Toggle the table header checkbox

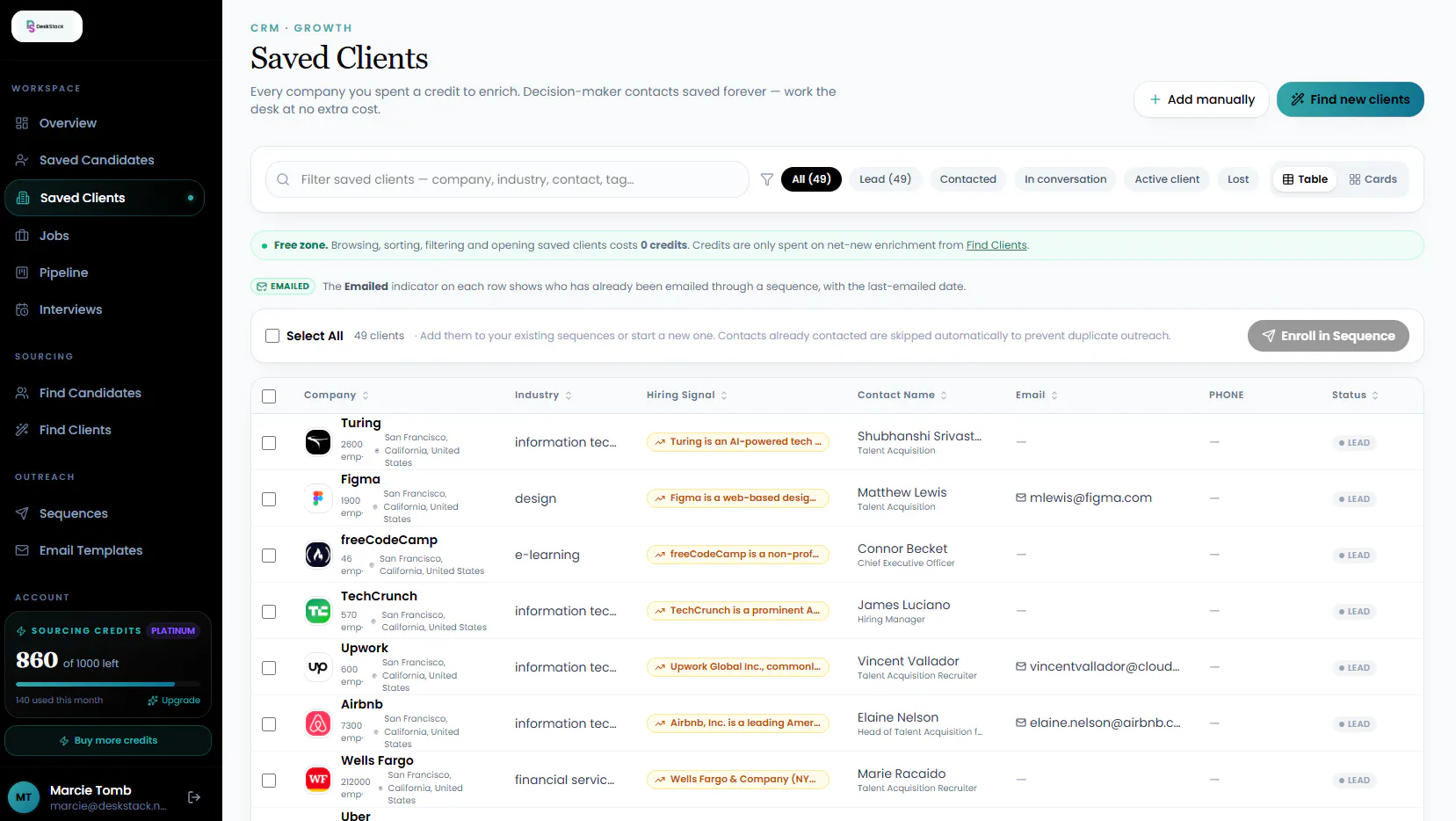[x=269, y=396]
